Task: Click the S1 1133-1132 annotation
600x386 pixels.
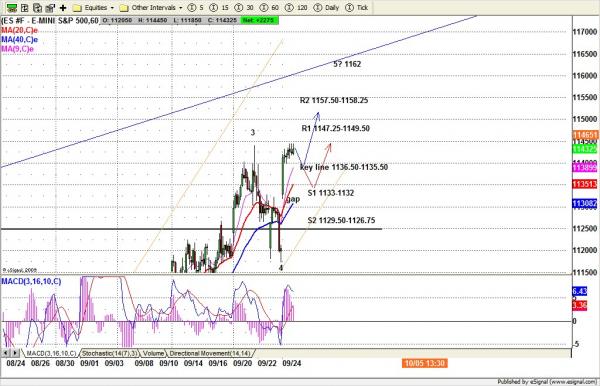Action: click(331, 193)
